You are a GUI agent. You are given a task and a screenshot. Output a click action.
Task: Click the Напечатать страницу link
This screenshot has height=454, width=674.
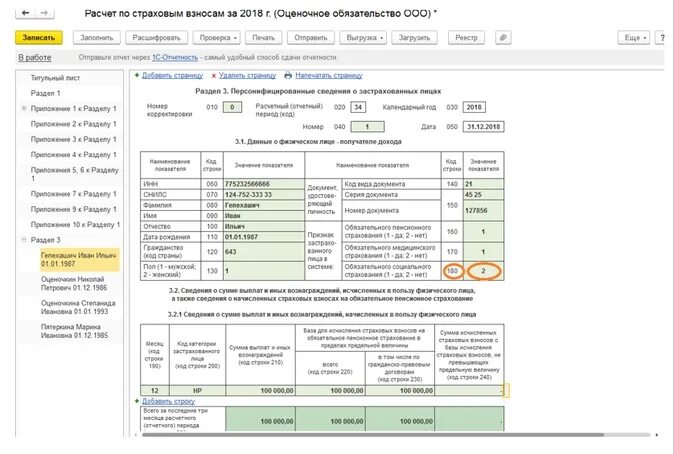point(329,75)
